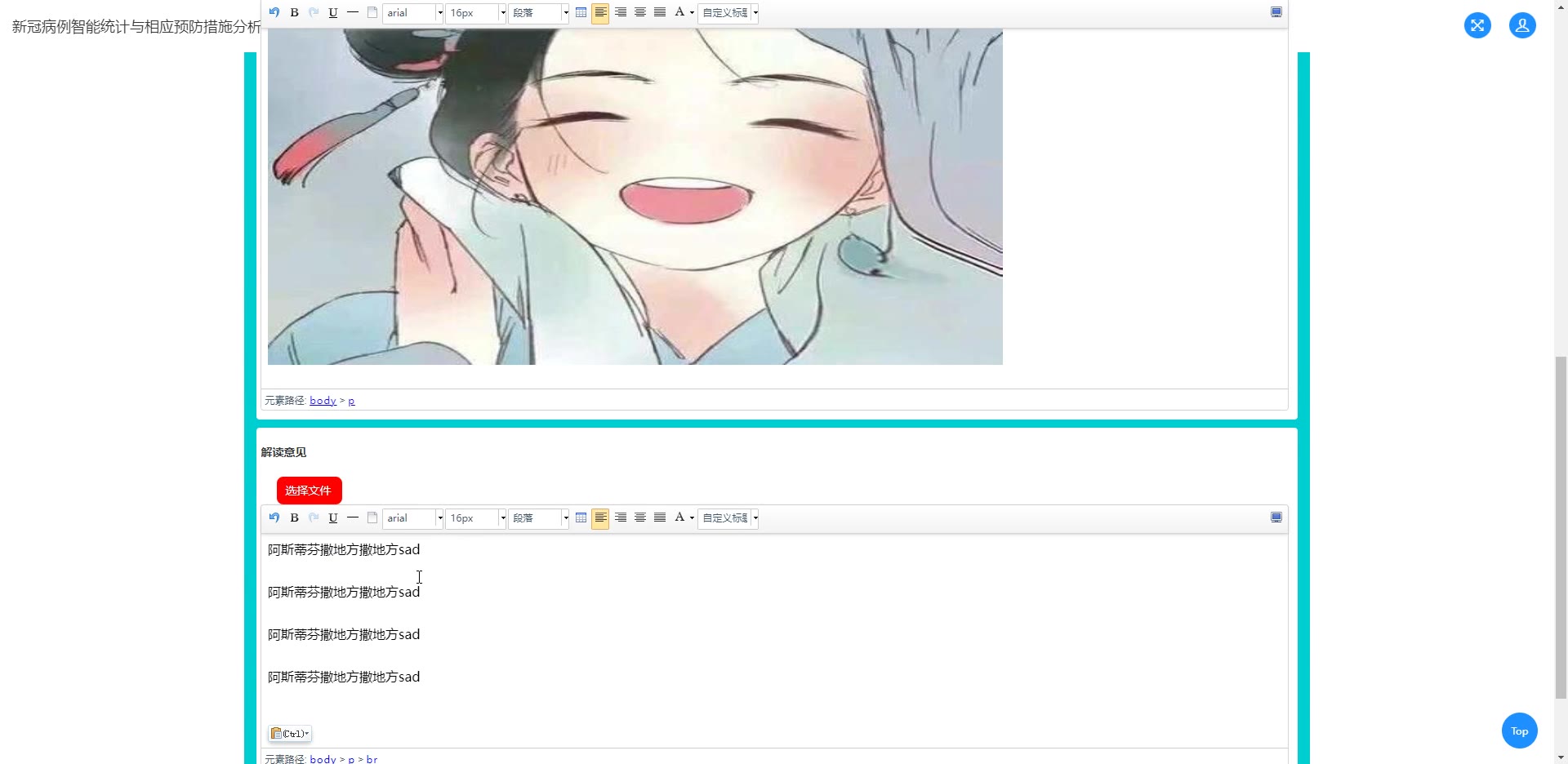Click the page vertical scrollbar thumb

(x=1561, y=527)
